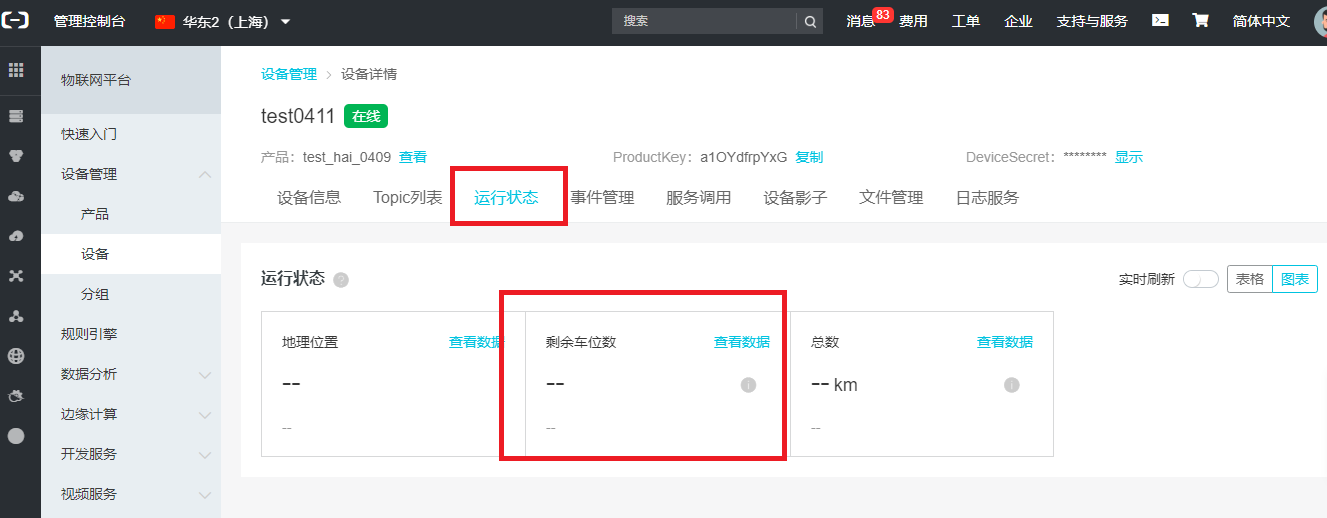Switch to the 事件管理 tab
The width and height of the screenshot is (1327, 518).
(602, 198)
